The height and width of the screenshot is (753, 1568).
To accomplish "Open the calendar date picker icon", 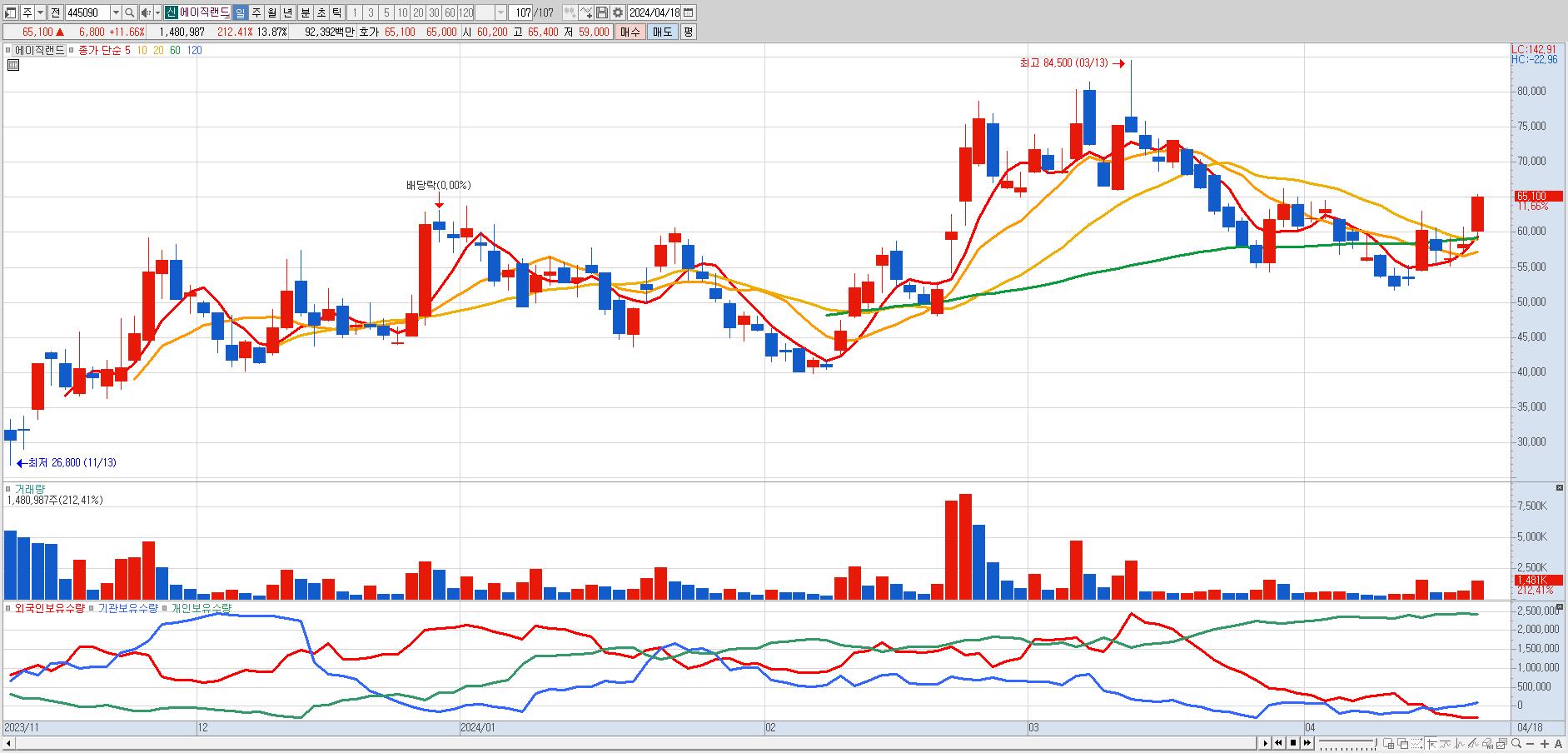I will [688, 12].
